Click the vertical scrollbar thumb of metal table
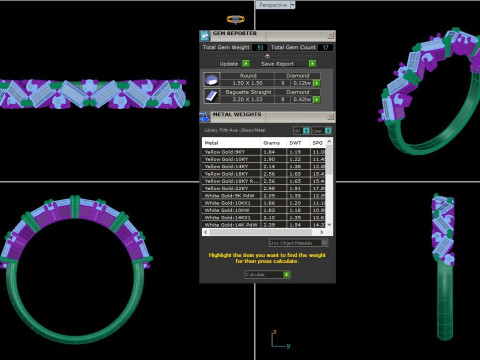480x360 pixels. tap(329, 160)
